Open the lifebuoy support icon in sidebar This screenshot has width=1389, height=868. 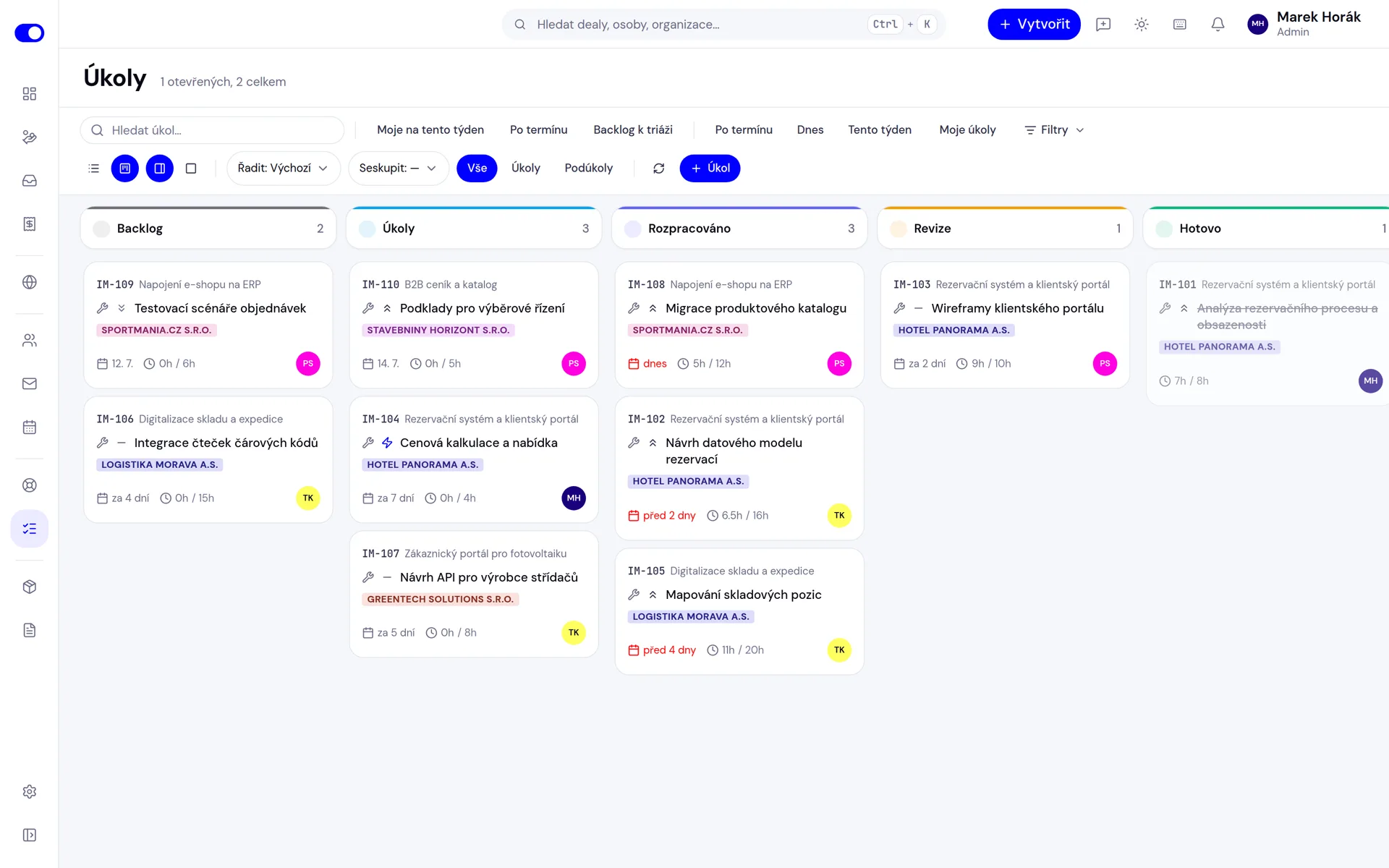coord(29,485)
